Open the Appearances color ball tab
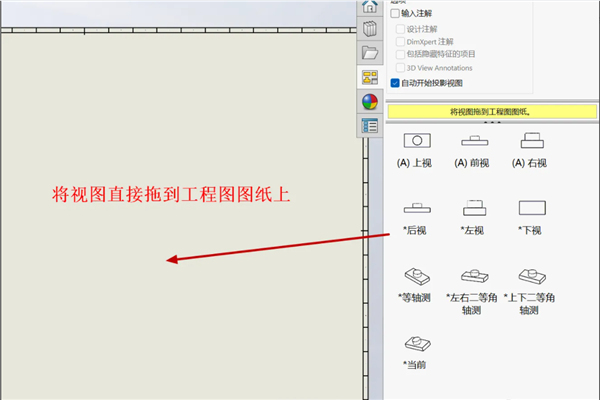The height and width of the screenshot is (400, 600). coord(369,102)
